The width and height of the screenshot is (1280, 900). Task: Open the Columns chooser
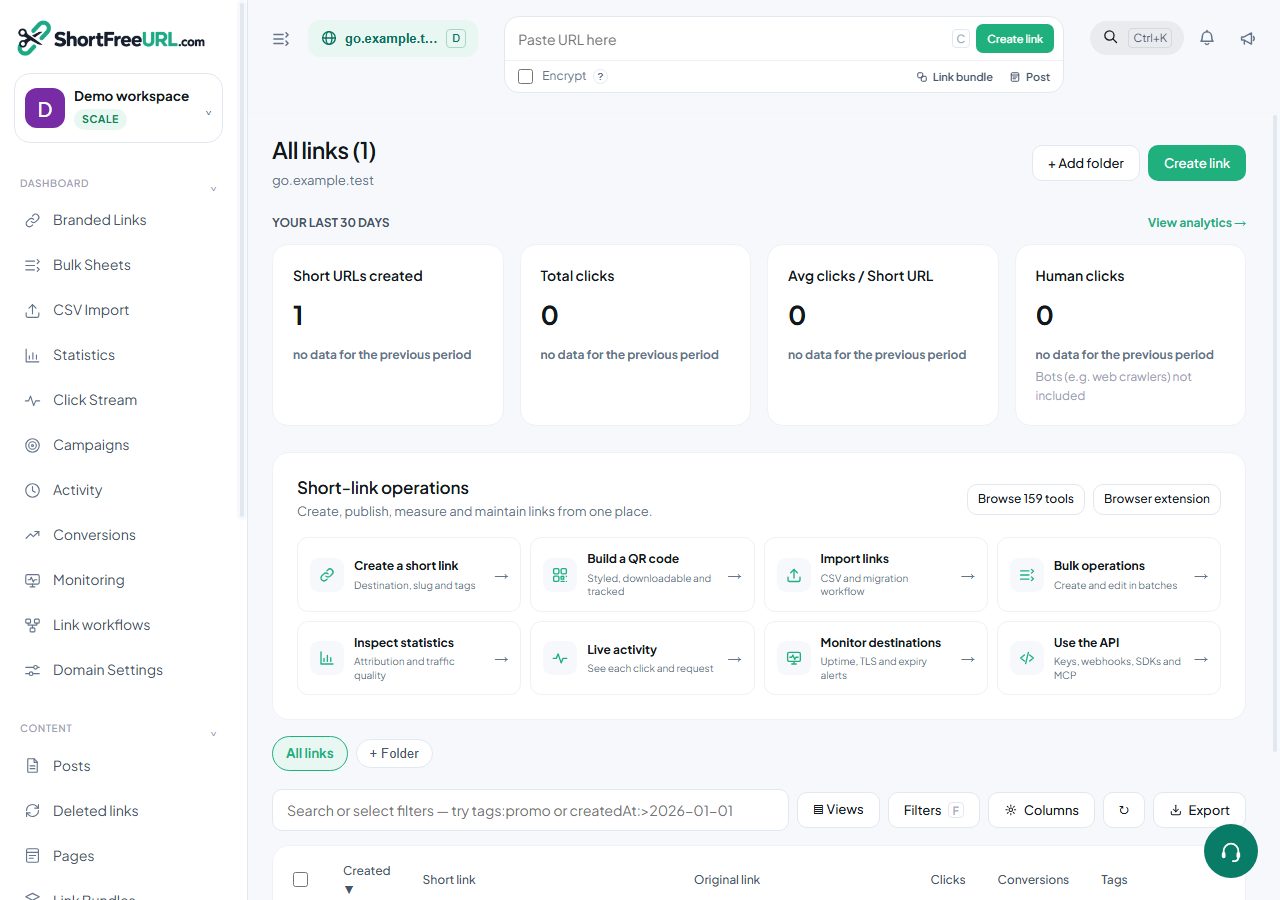pos(1041,810)
